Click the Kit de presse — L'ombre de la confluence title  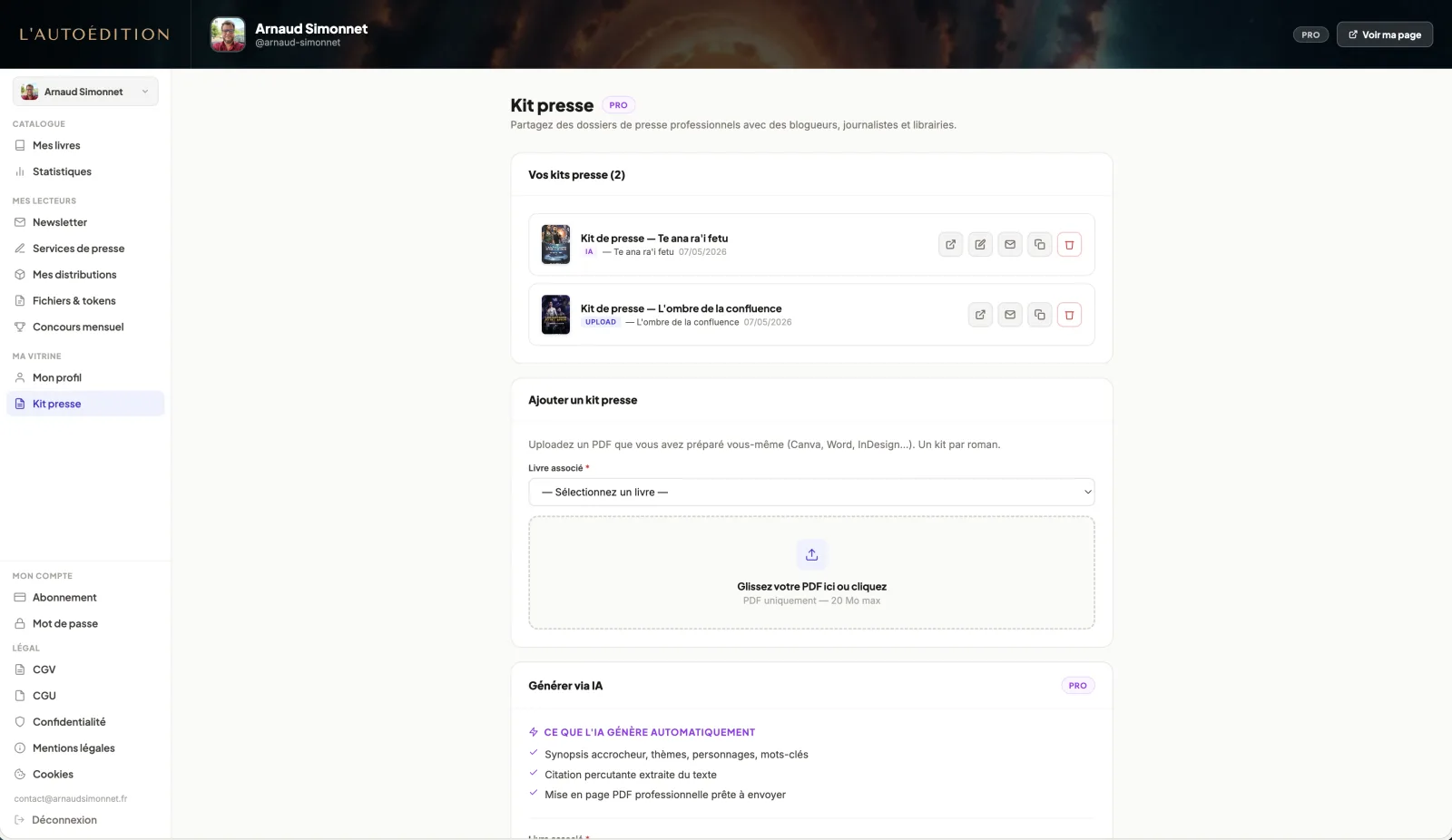(x=681, y=308)
